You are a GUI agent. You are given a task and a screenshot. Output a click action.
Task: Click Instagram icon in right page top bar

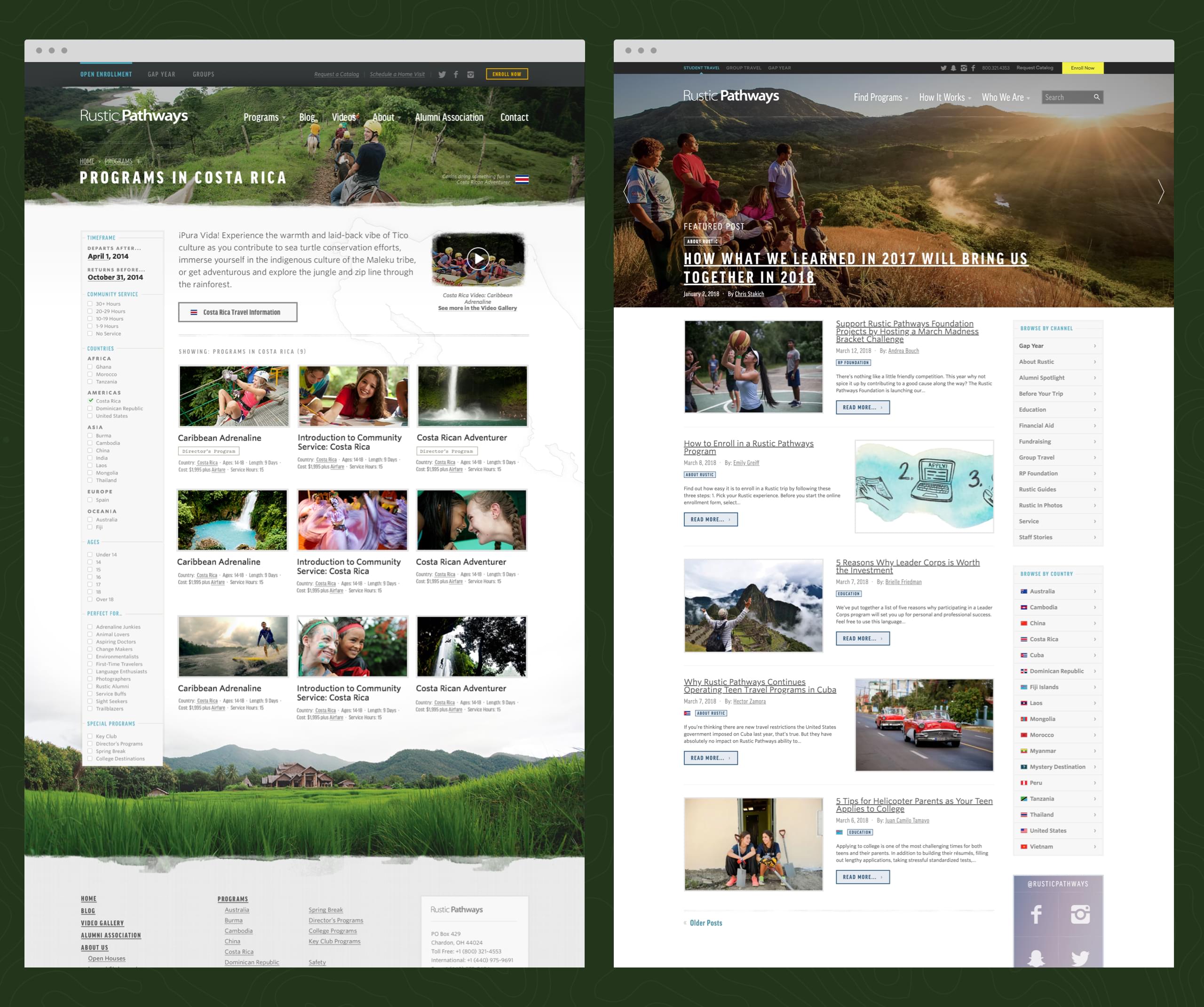point(963,68)
